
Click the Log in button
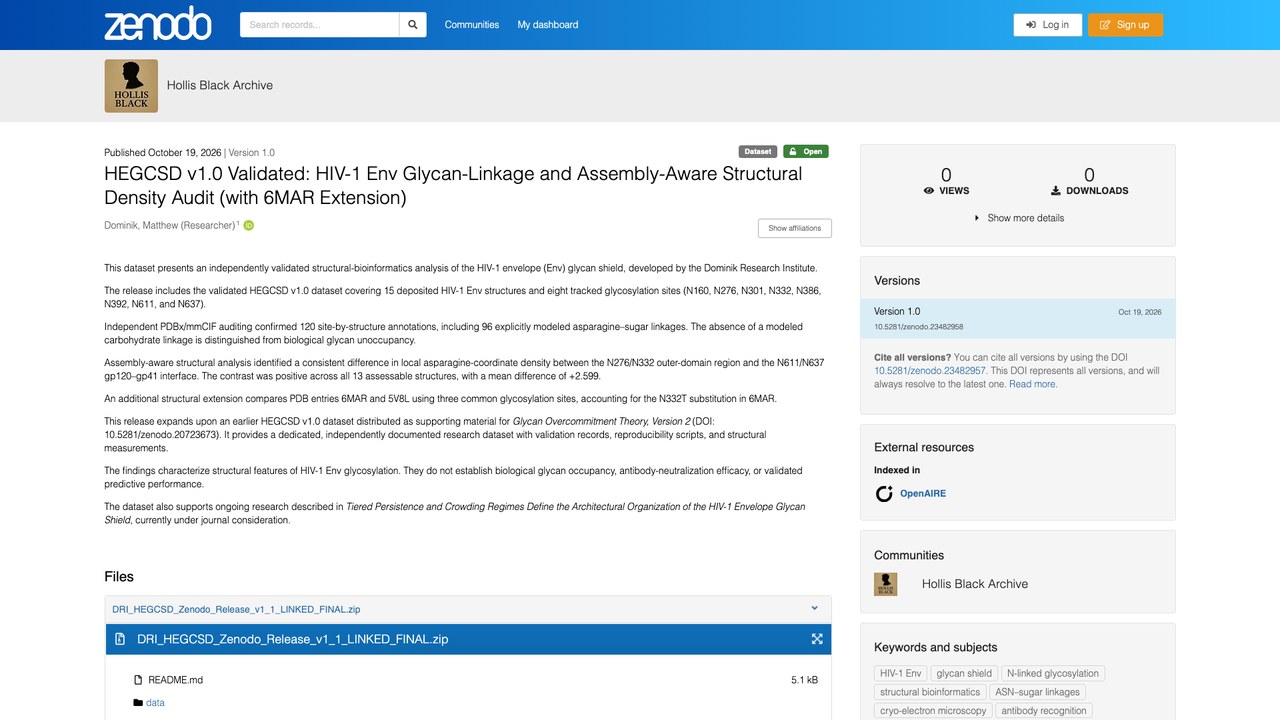tap(1047, 25)
